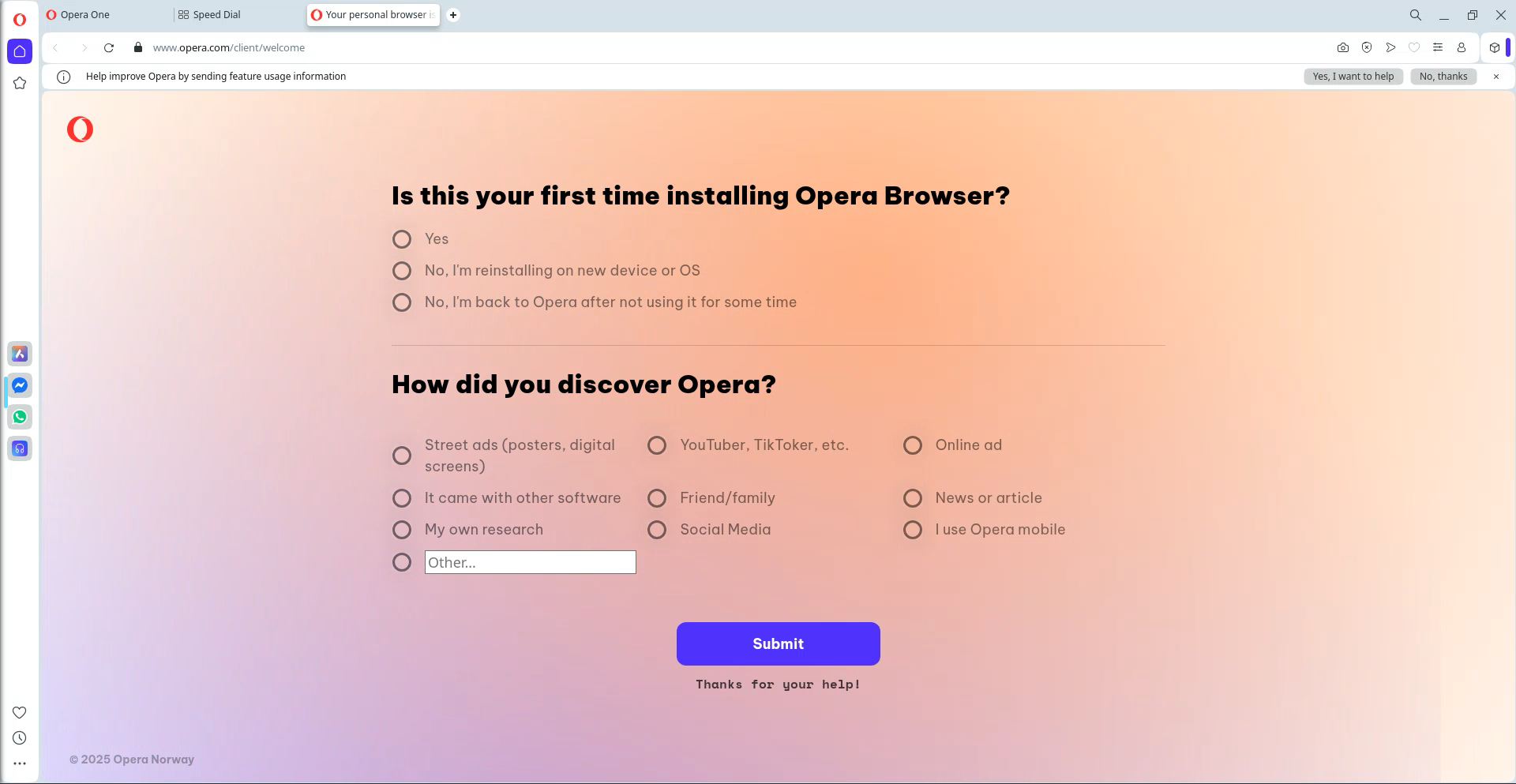Image resolution: width=1516 pixels, height=784 pixels.
Task: Choose the 'Friend/family' radio button
Action: [x=657, y=498]
